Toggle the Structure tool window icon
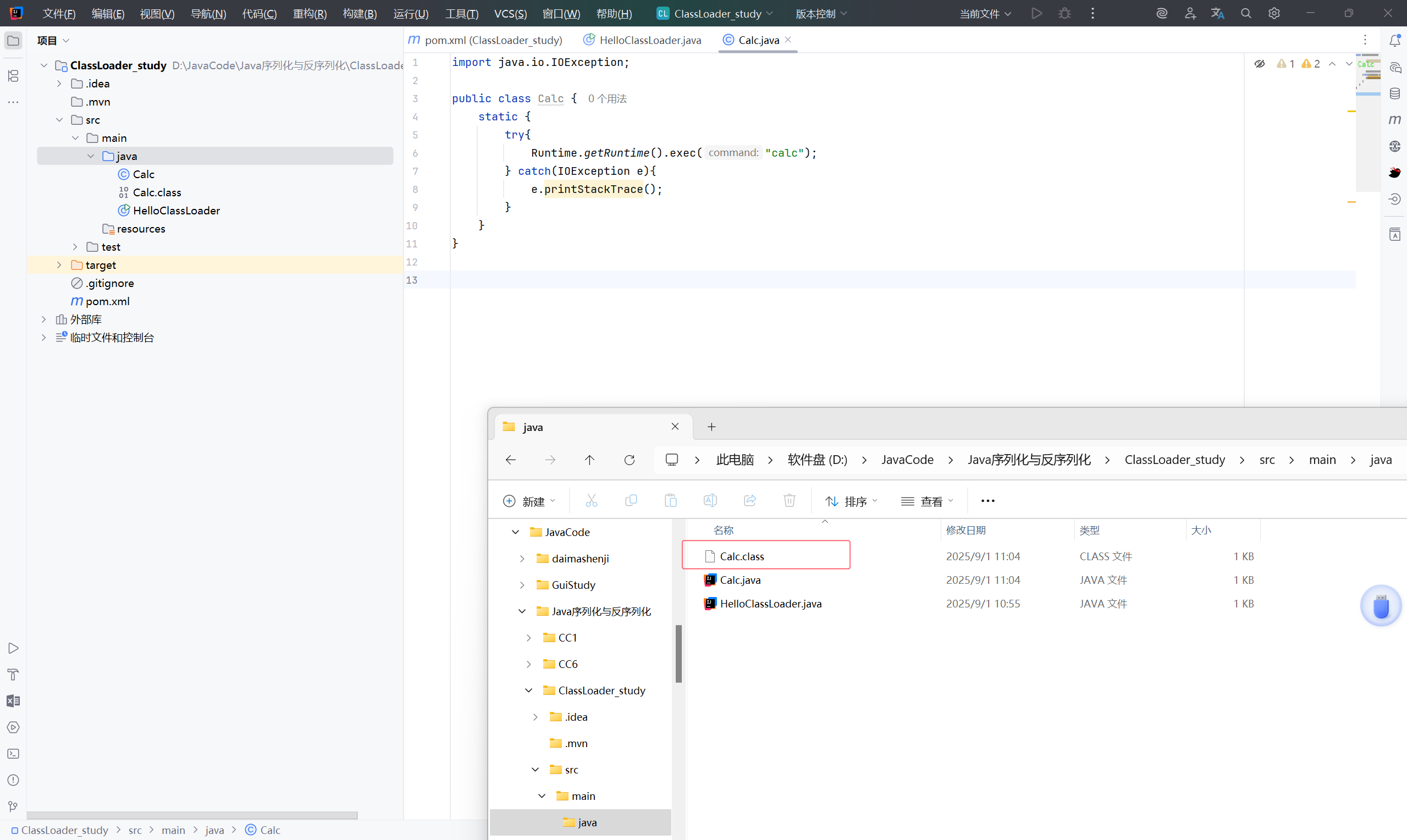 (x=13, y=76)
